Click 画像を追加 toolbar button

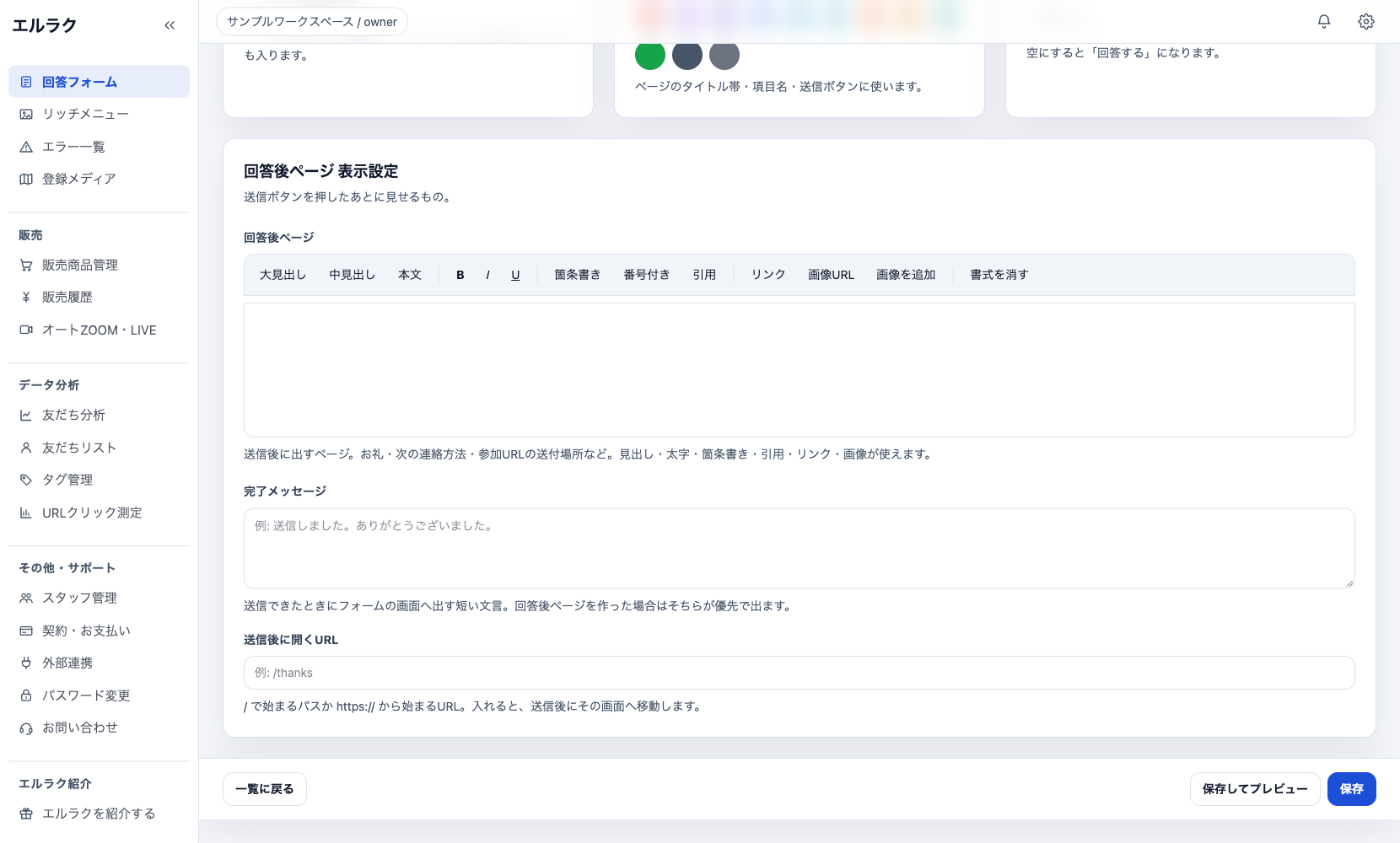click(x=906, y=275)
